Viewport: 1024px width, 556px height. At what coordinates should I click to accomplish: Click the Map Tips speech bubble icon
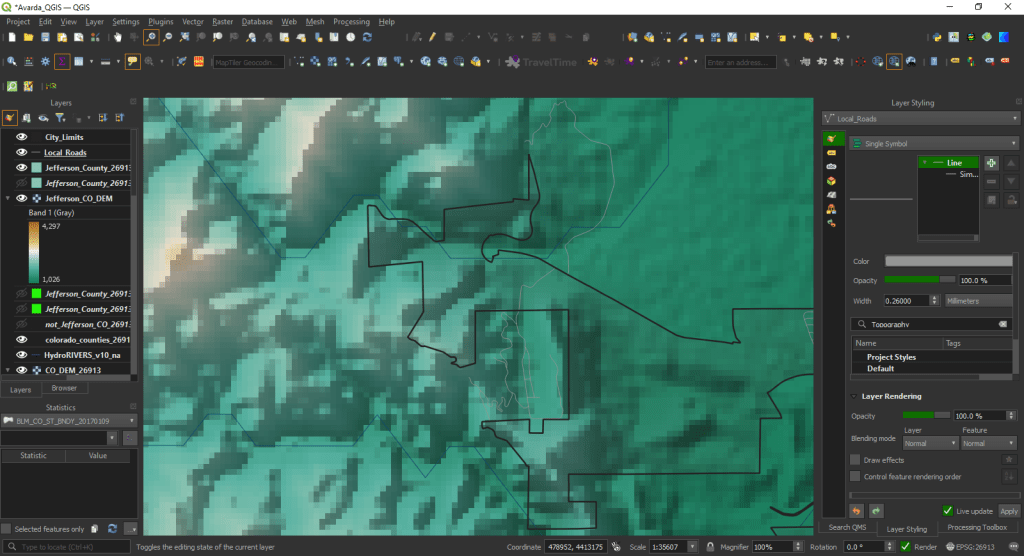point(132,62)
